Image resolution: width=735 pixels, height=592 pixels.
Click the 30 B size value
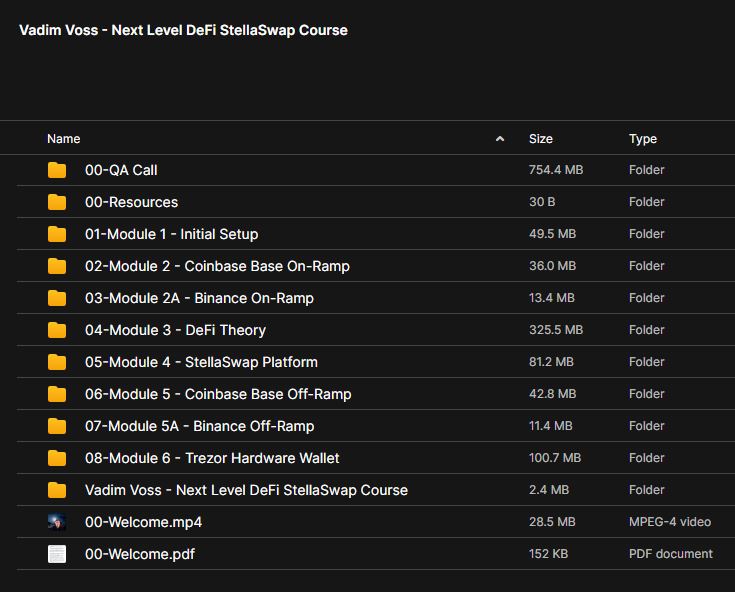coord(542,202)
